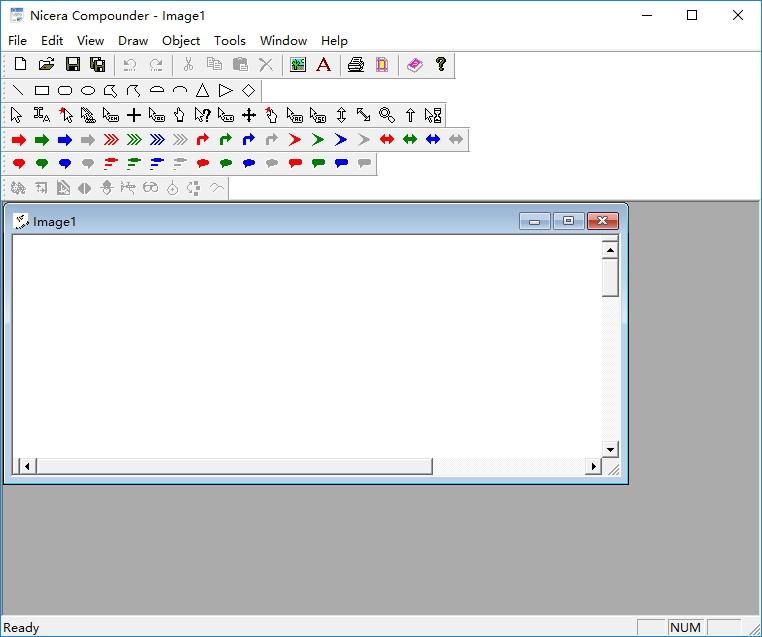This screenshot has height=637, width=762.
Task: Click the magnifier cursor icon
Action: click(x=387, y=115)
